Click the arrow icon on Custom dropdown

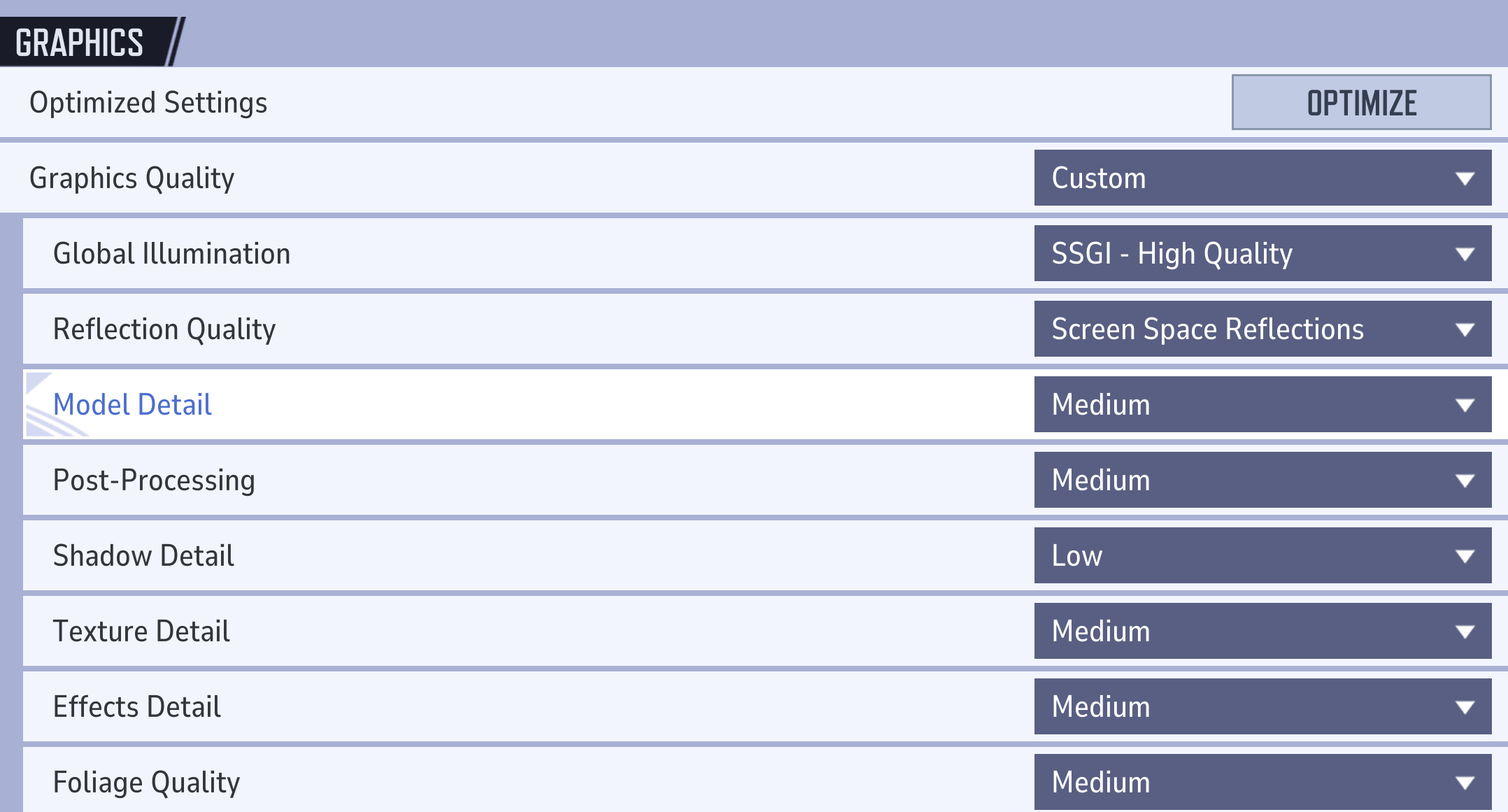(1465, 178)
